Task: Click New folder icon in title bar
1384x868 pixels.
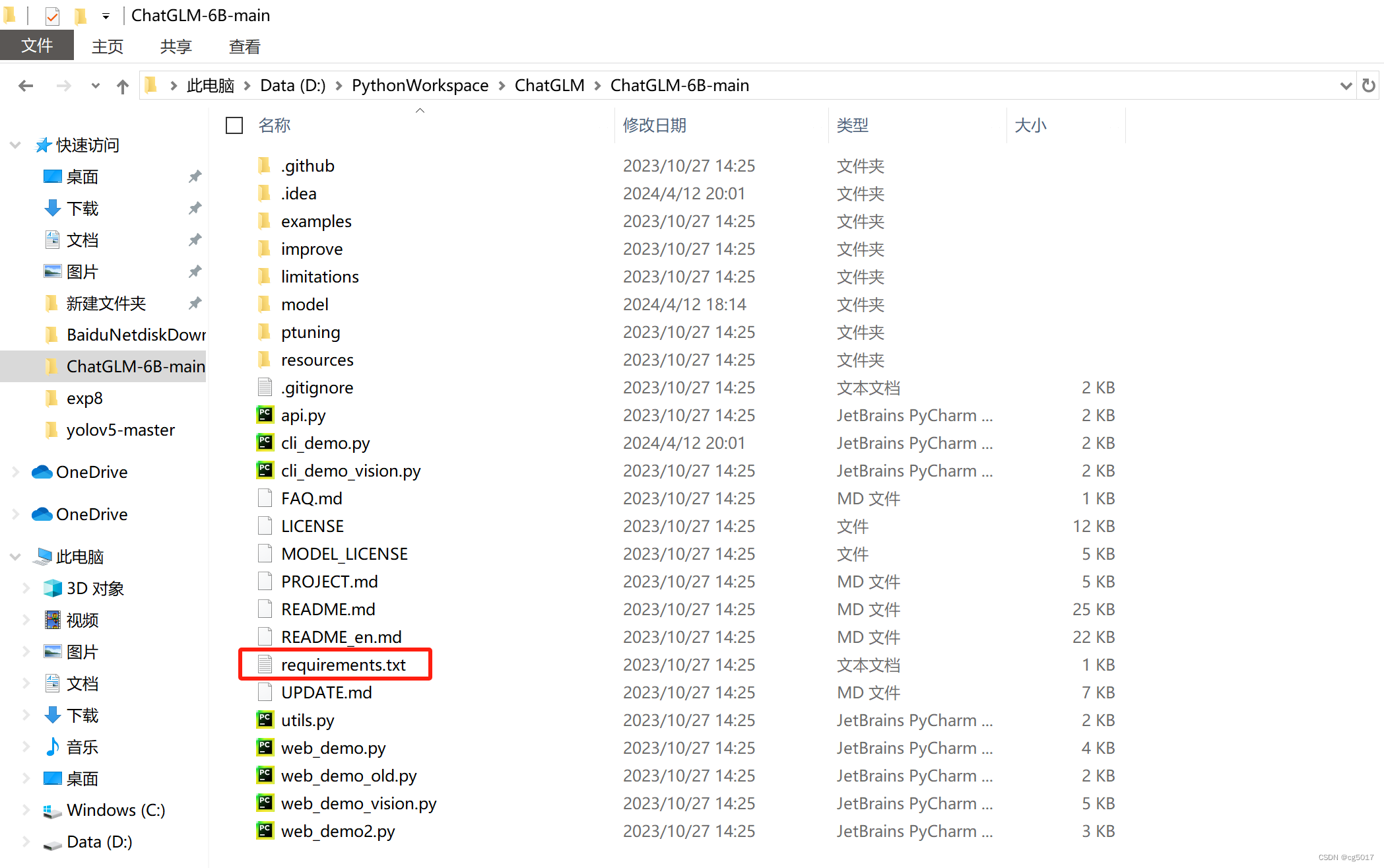Action: click(x=81, y=15)
